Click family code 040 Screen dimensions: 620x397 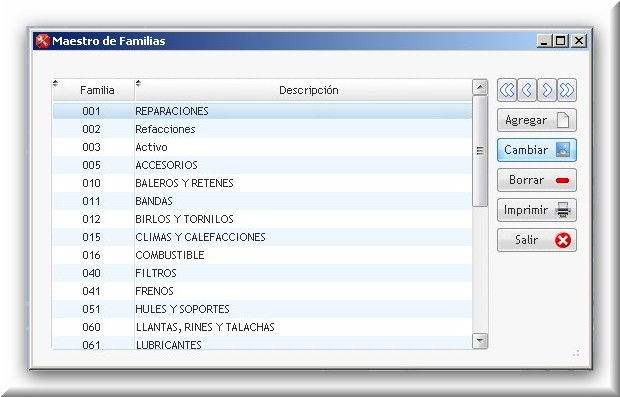point(91,273)
